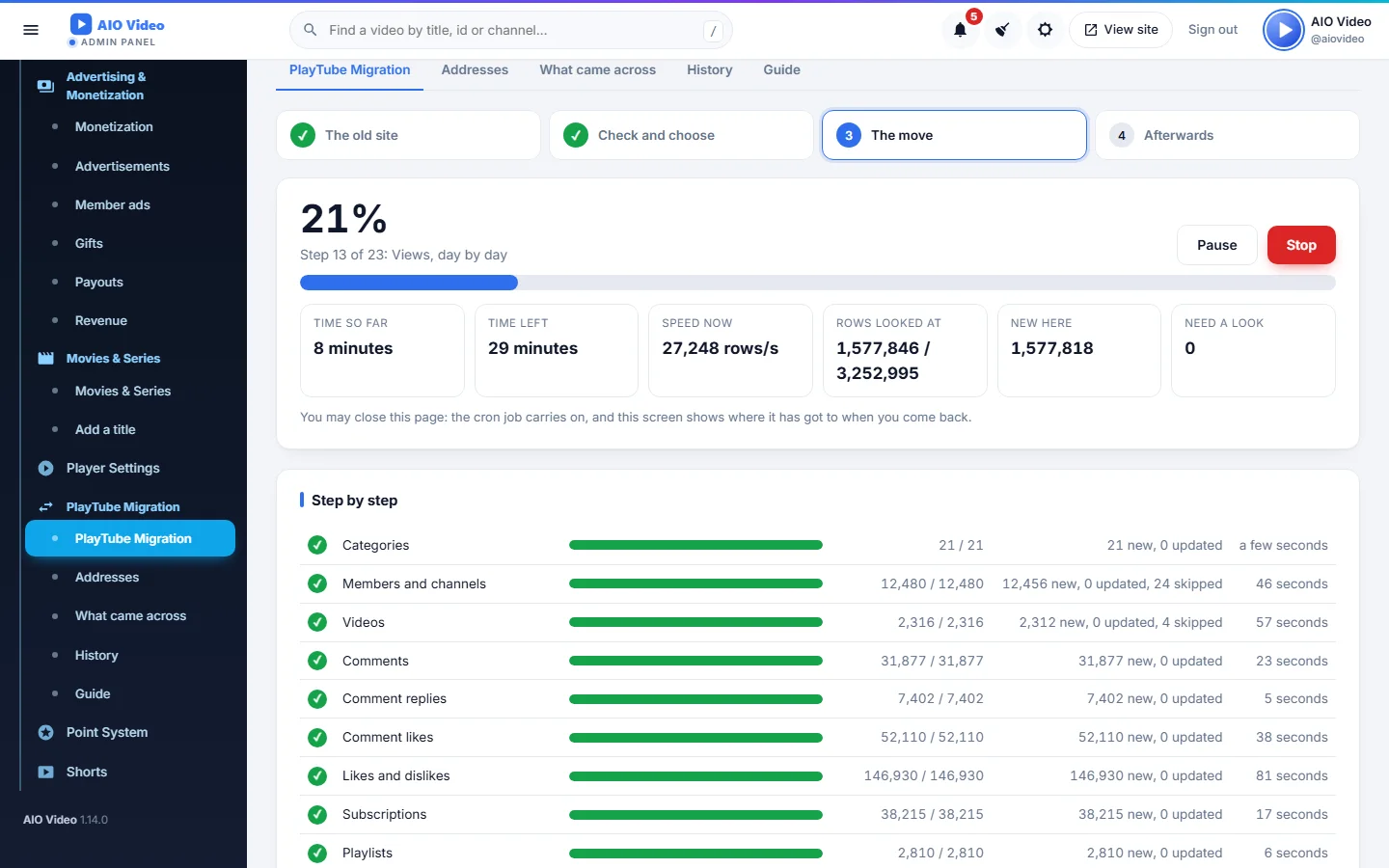Open the Afterwards step
Viewport: 1389px width, 868px height.
[1227, 135]
